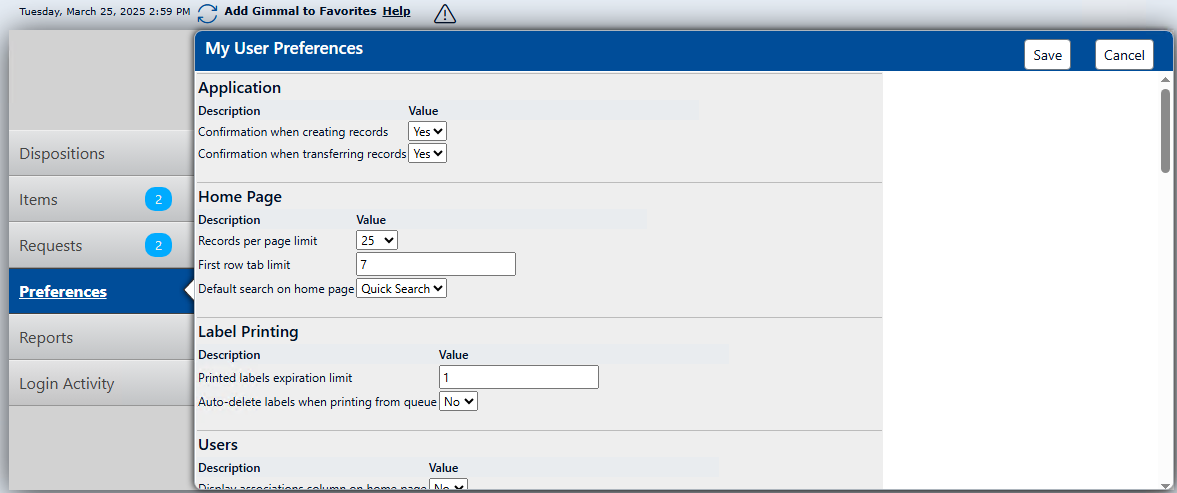Click the Items count badge
The height and width of the screenshot is (493, 1177).
click(158, 200)
